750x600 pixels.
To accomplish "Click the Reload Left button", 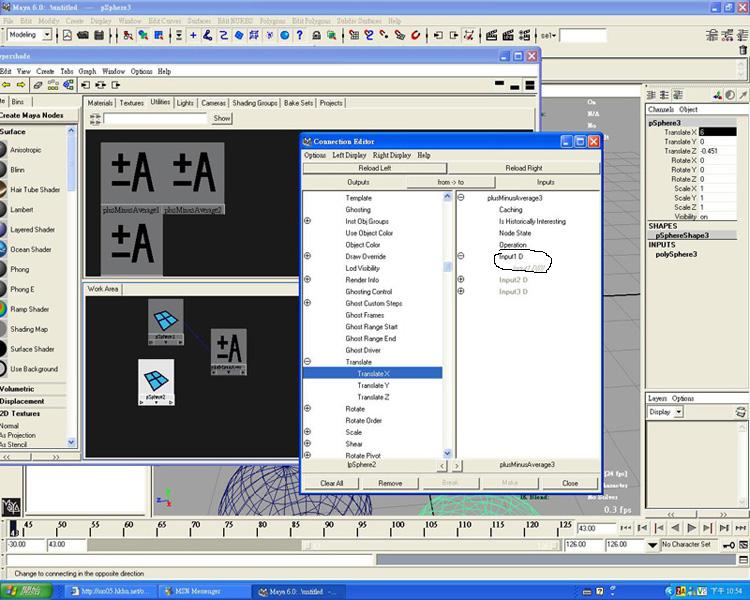I will (375, 168).
